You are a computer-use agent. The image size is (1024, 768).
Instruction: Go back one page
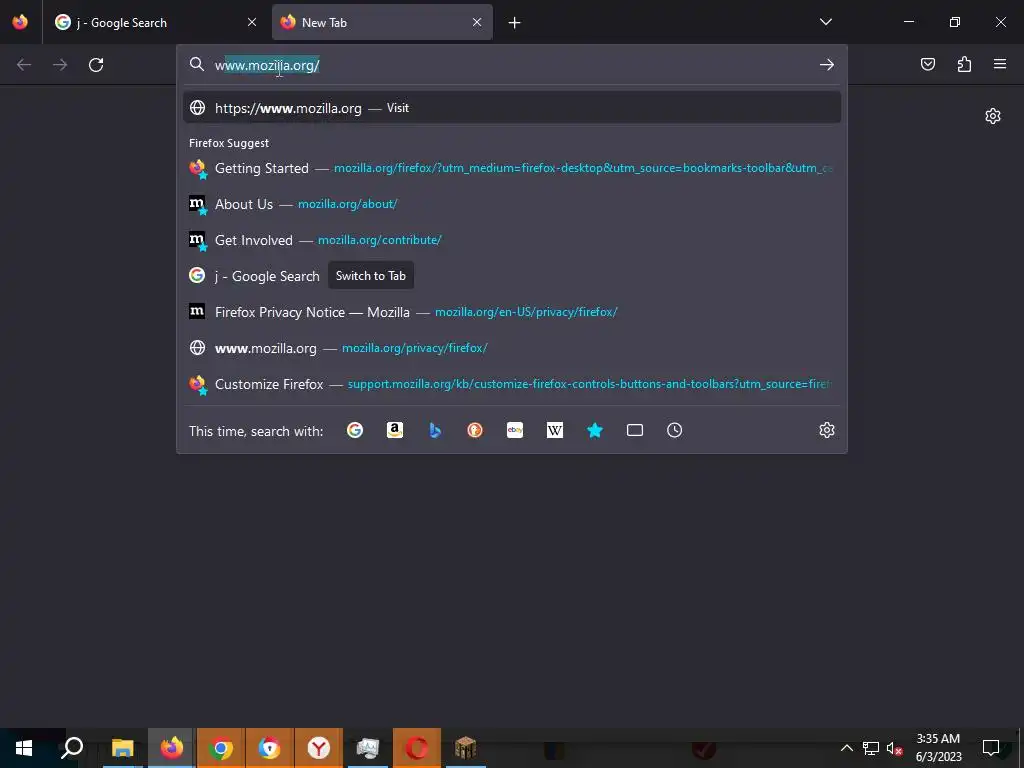(24, 65)
